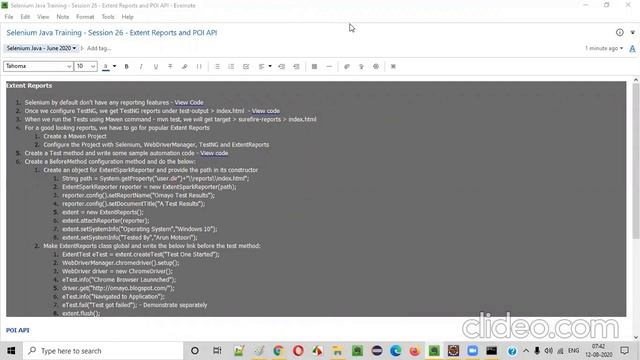Screen dimensions: 640x360
Task: Increase the indent level
Action: coord(296,67)
